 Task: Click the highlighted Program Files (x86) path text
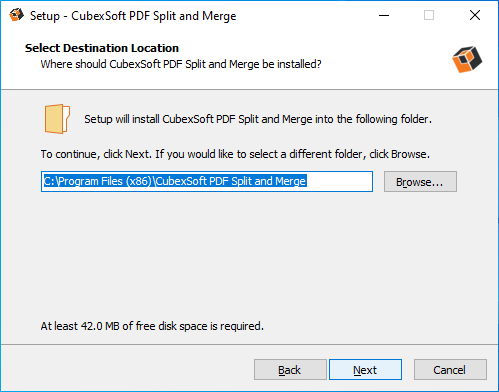pos(175,181)
